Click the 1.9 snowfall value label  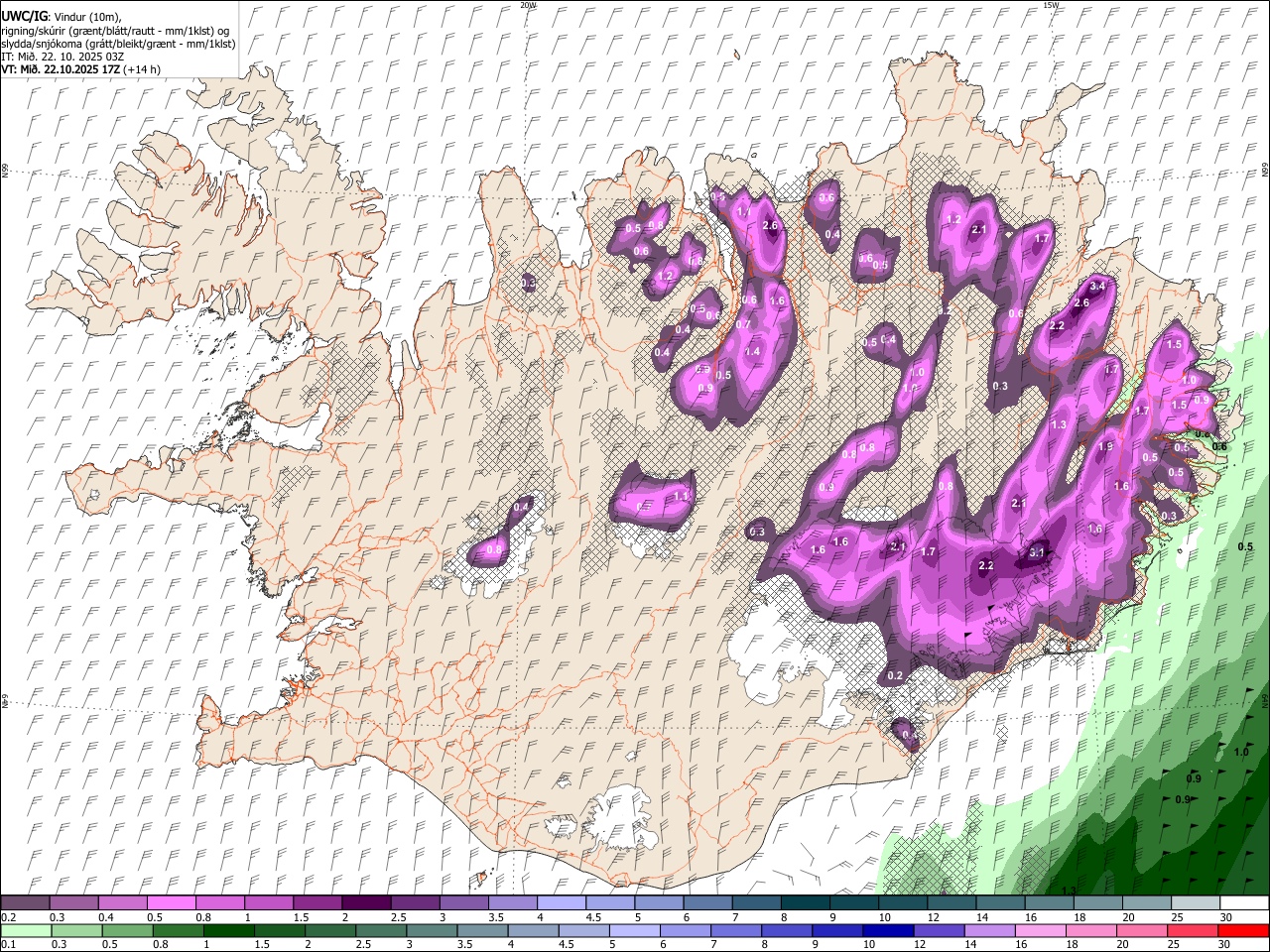pos(1106,447)
